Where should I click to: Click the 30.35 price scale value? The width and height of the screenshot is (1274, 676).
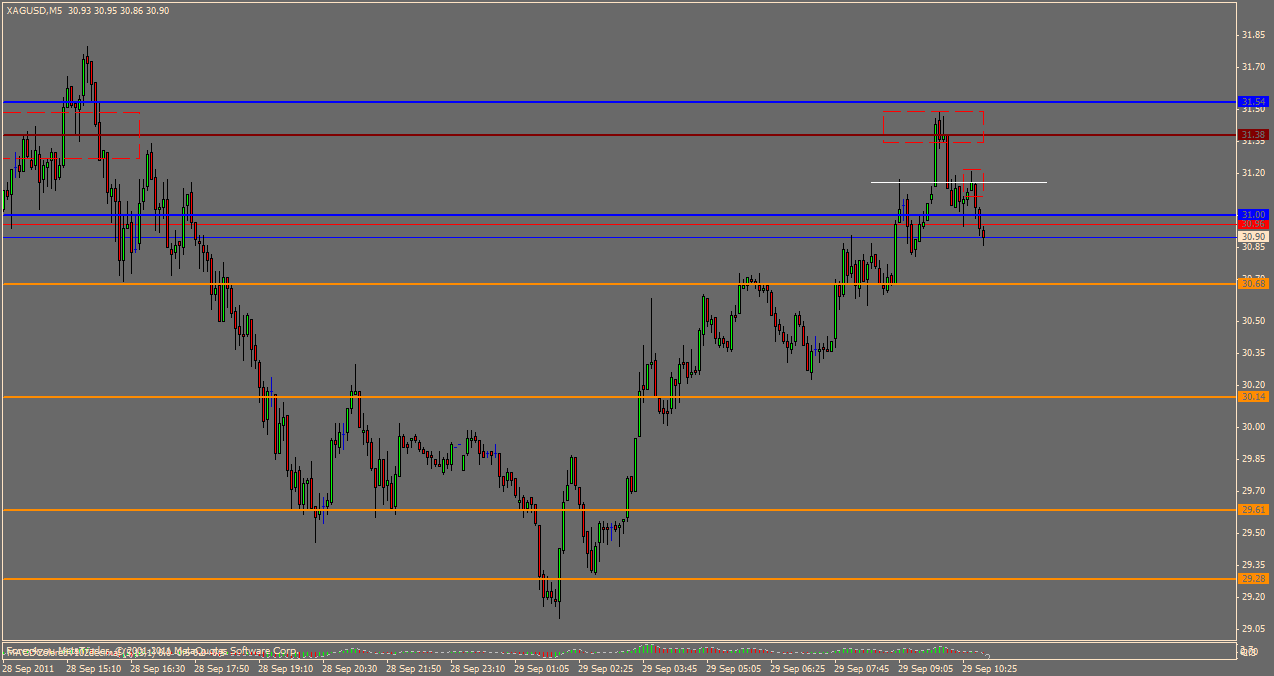click(1253, 353)
